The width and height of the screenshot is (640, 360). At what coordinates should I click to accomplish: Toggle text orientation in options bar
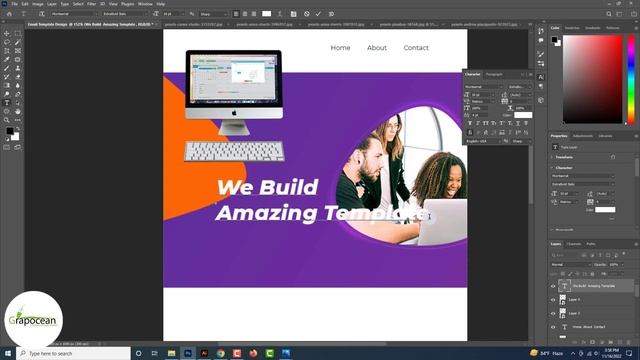click(42, 14)
